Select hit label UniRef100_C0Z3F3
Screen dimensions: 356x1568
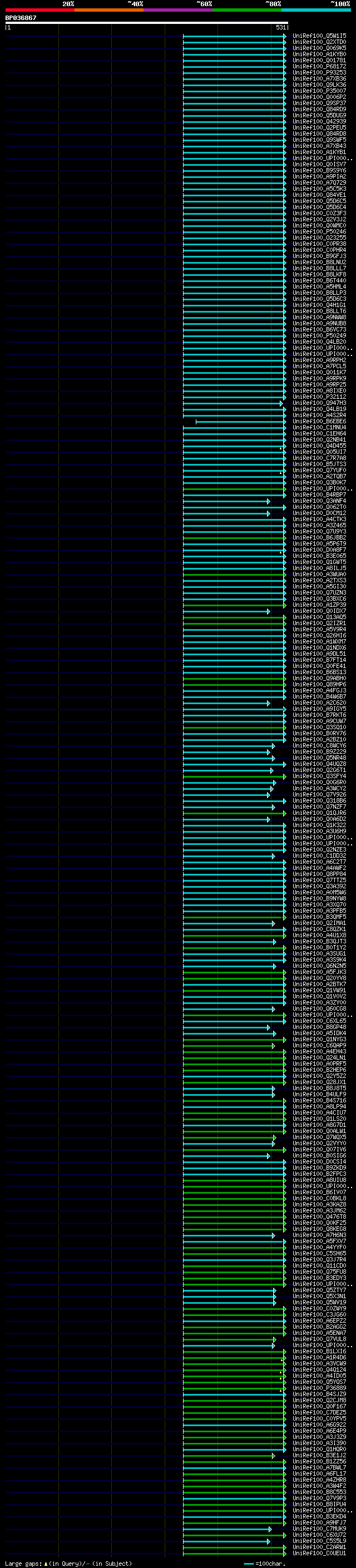click(x=319, y=213)
